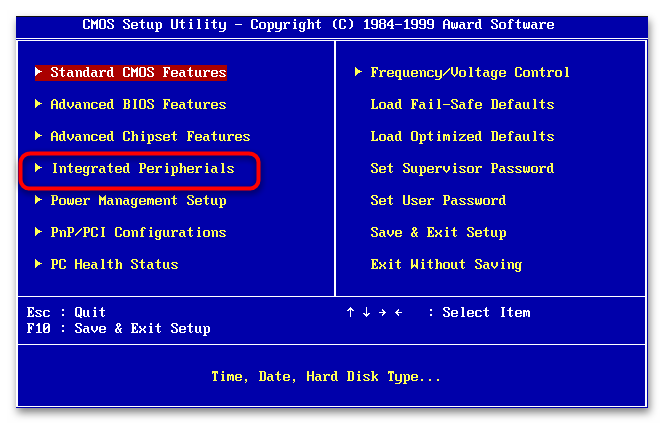This screenshot has height=424, width=664.
Task: Click triangle beside PC Health Status
Action: pyautogui.click(x=38, y=264)
